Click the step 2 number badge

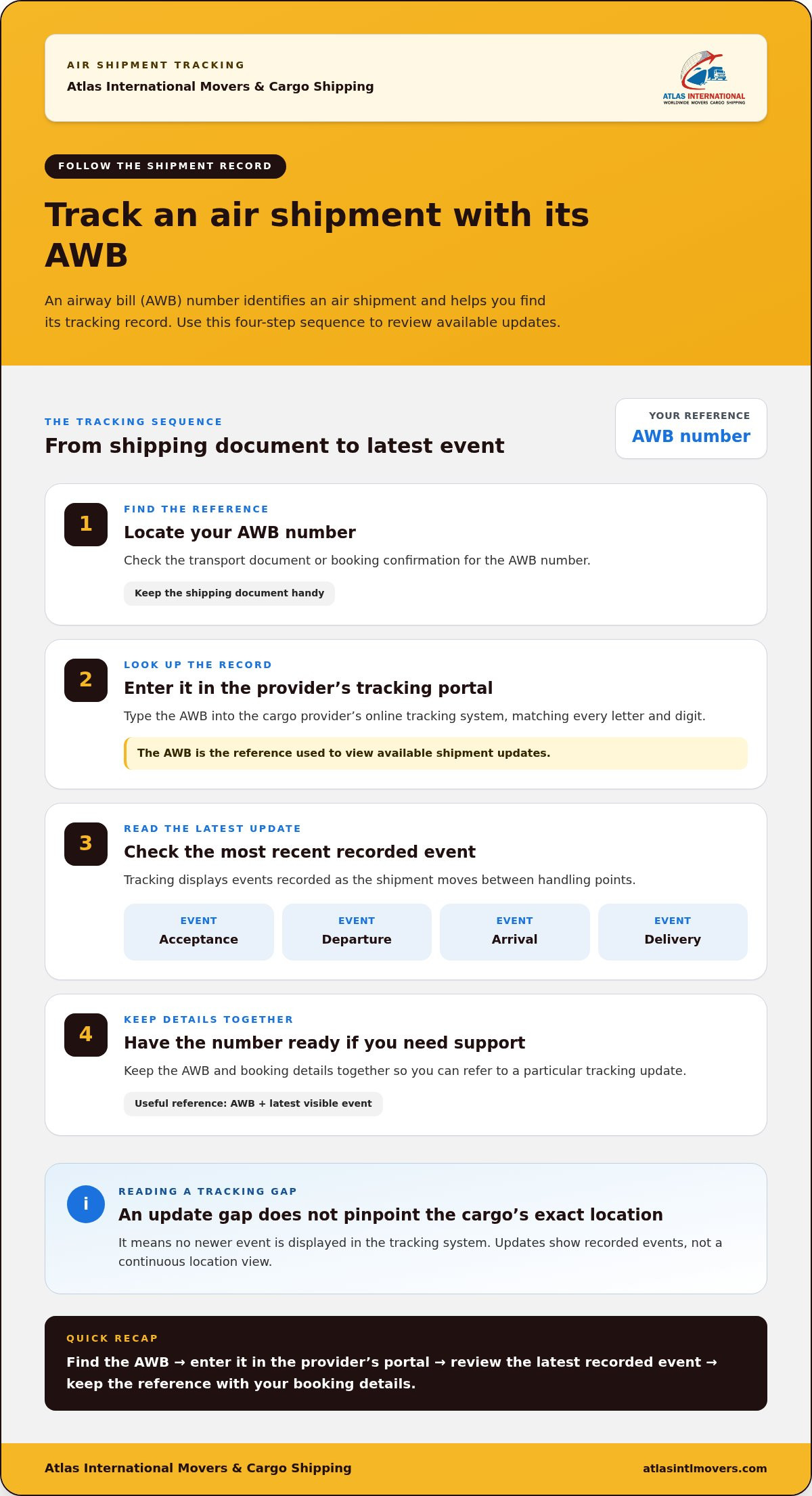point(86,680)
